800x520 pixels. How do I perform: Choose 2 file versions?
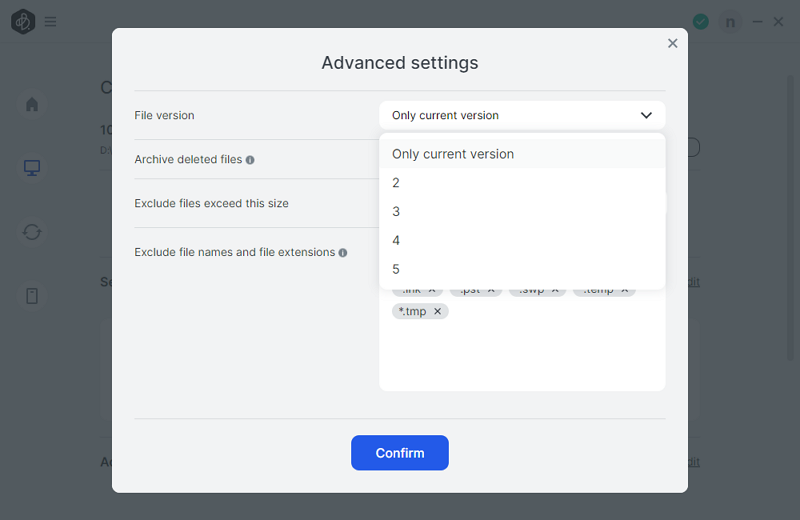(522, 183)
